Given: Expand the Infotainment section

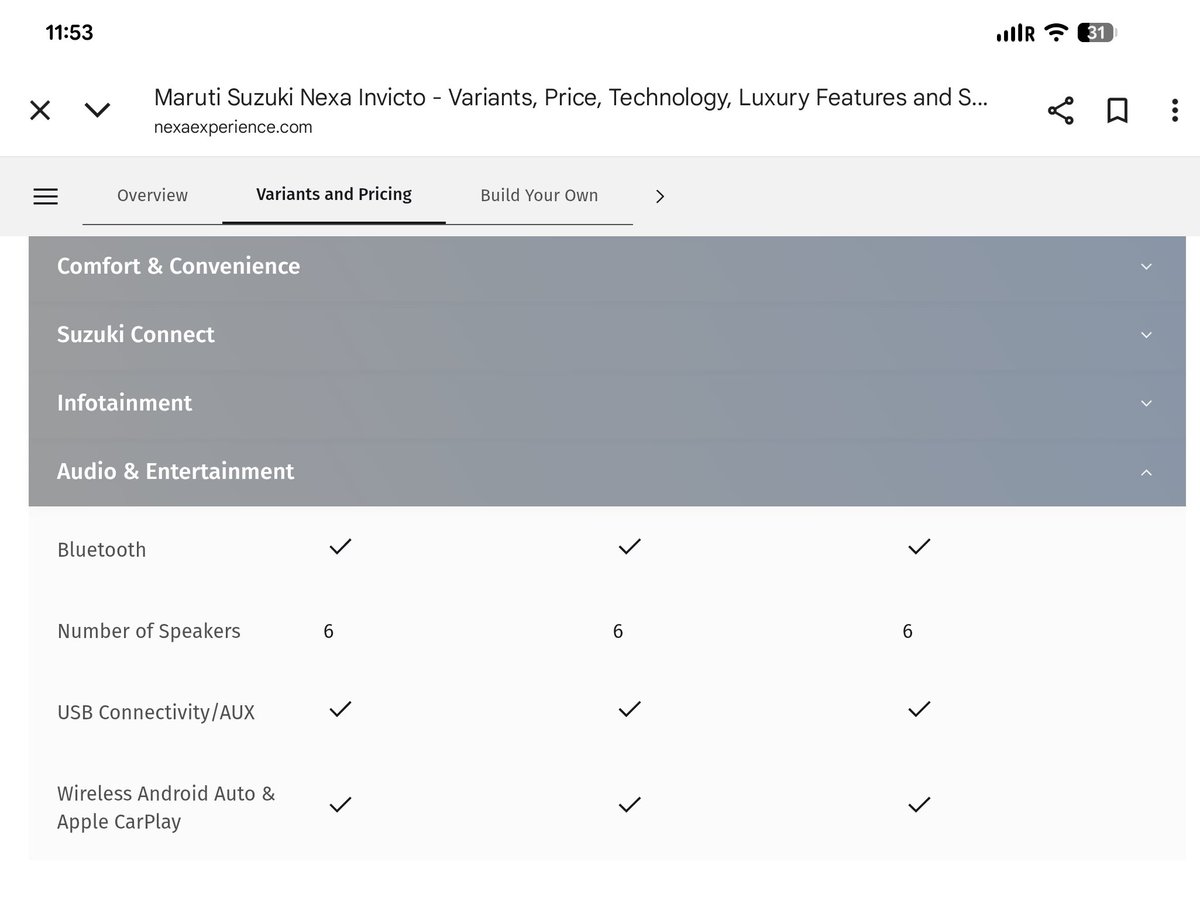Looking at the screenshot, I should click(x=607, y=403).
